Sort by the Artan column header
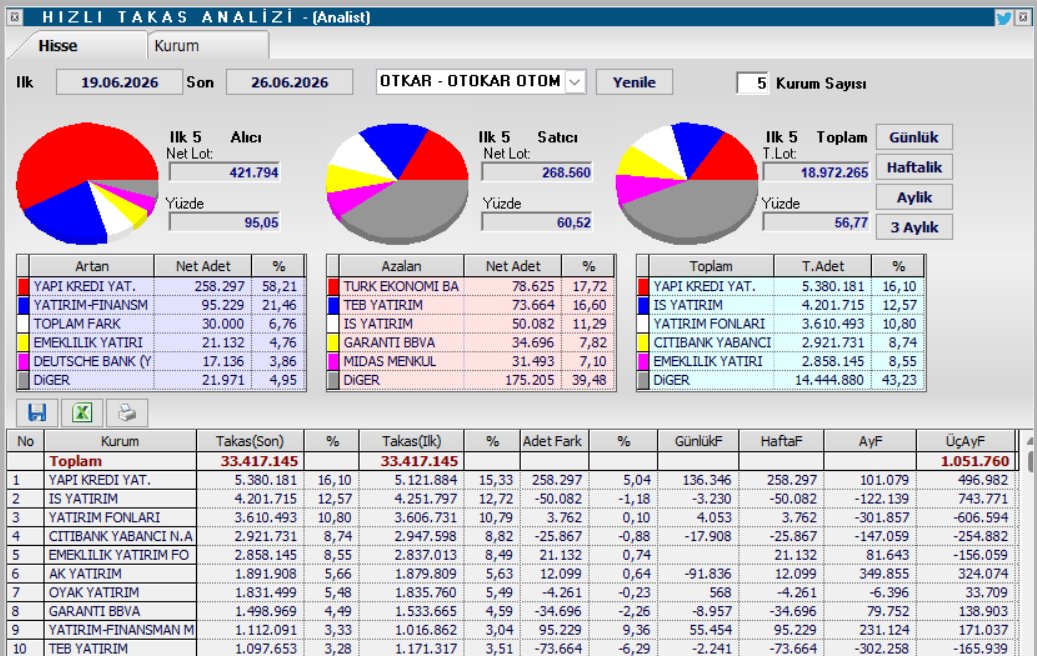1037x656 pixels. tap(92, 266)
